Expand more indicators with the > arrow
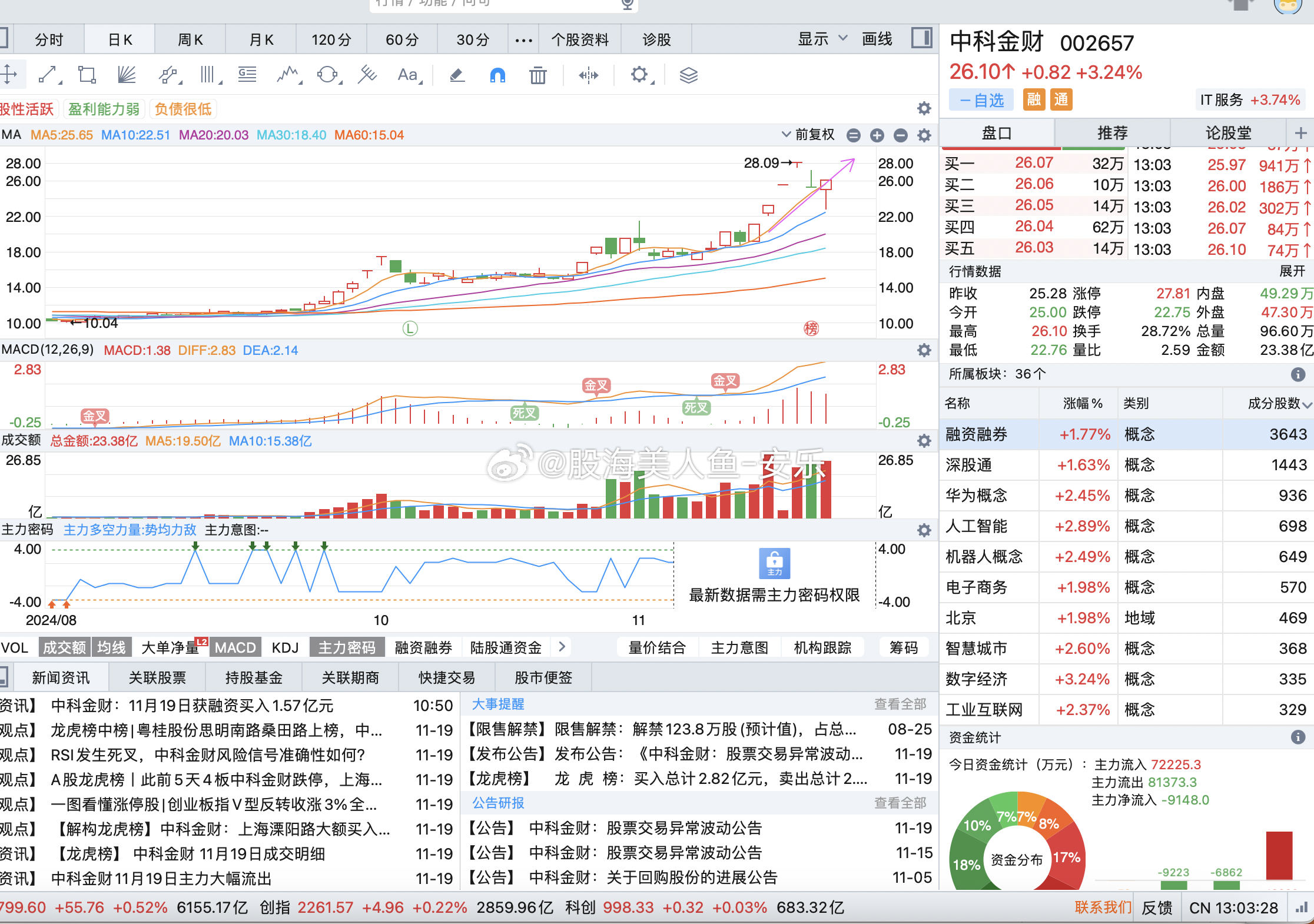1314x924 pixels. pos(562,647)
